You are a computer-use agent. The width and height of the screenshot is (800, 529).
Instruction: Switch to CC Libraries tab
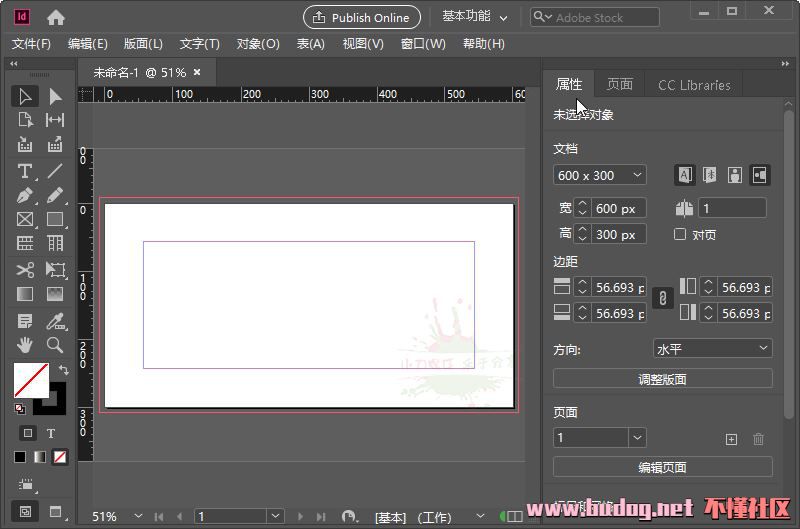[694, 85]
